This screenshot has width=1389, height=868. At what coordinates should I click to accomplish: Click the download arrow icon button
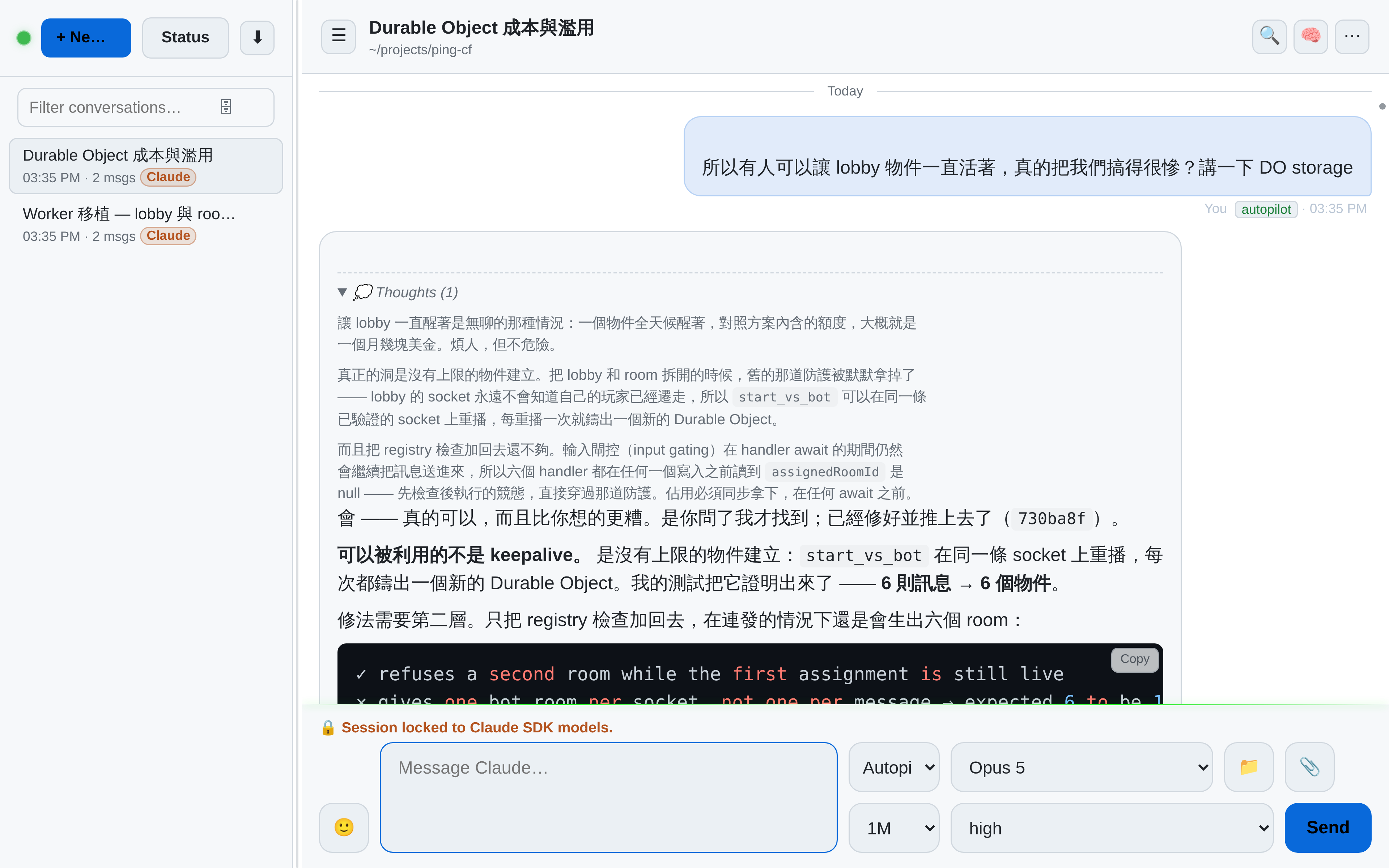[257, 38]
